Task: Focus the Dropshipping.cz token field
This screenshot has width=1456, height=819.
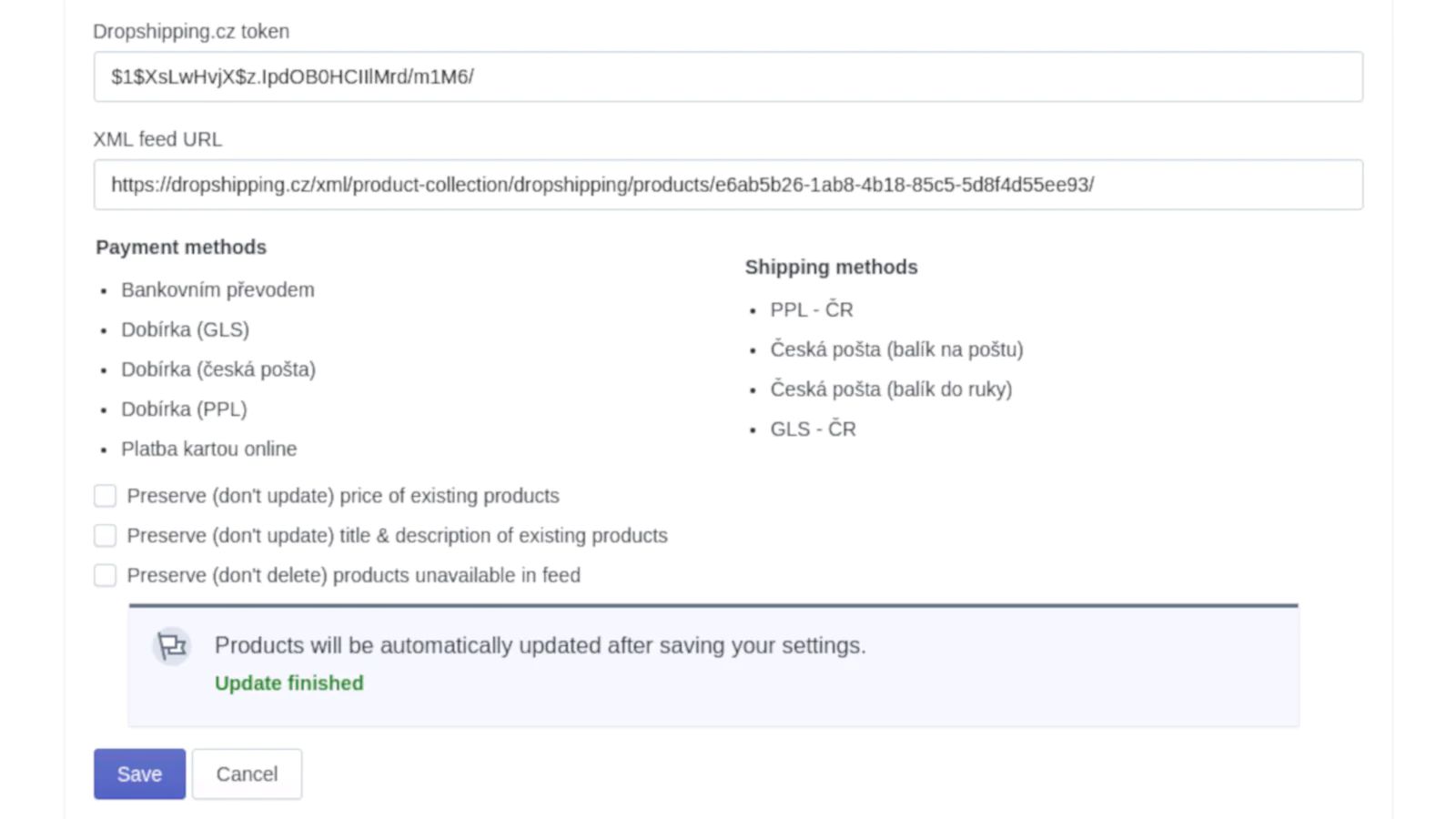Action: 728,76
